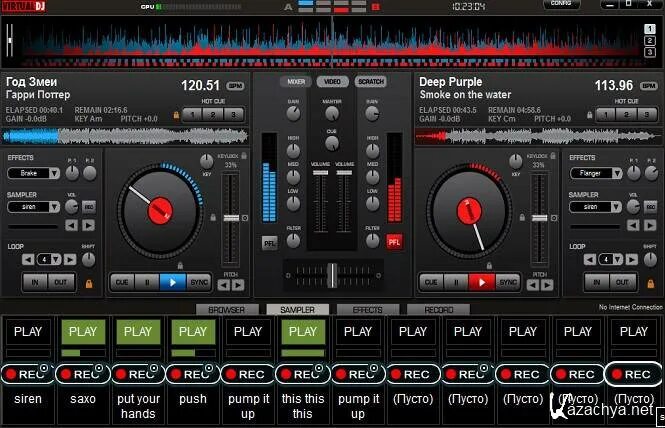Open the EFFECTS tab
Screen dimensions: 665x428
click(x=368, y=310)
